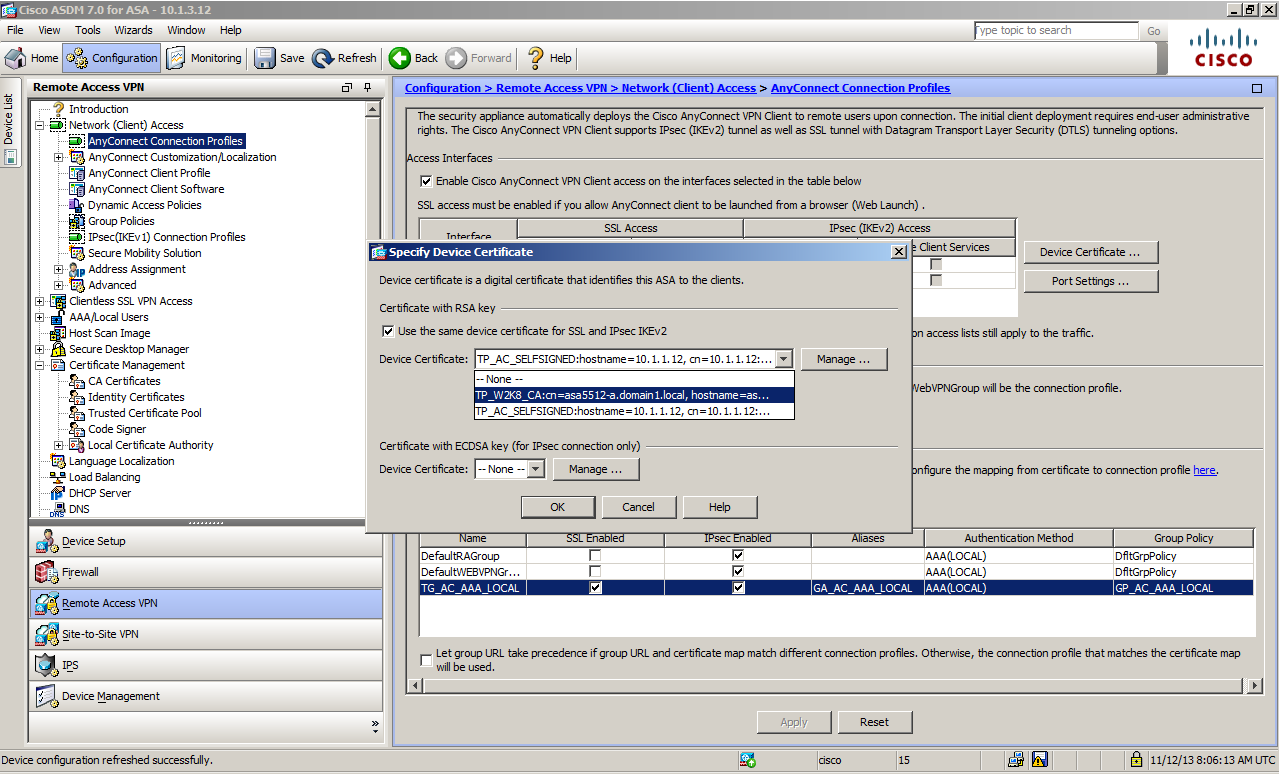Select the Language Localization tree item
Screen dimensions: 1279x775
[x=121, y=461]
